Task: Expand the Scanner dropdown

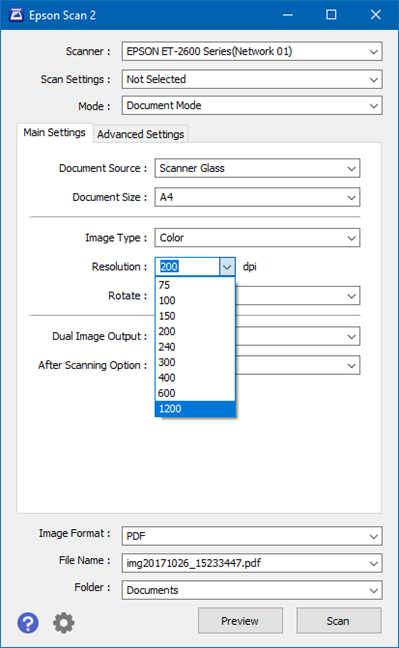Action: pos(252,52)
